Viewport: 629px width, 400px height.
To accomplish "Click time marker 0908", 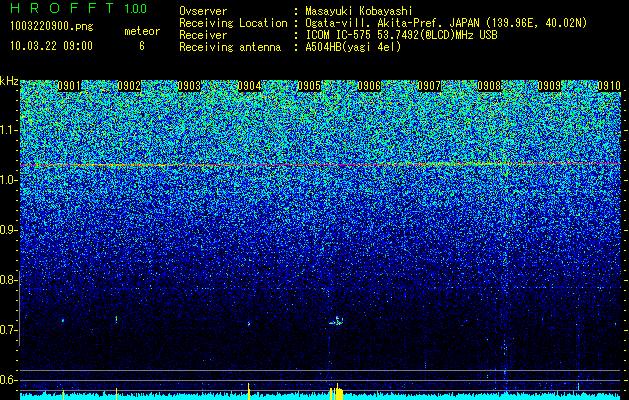I will pos(489,86).
